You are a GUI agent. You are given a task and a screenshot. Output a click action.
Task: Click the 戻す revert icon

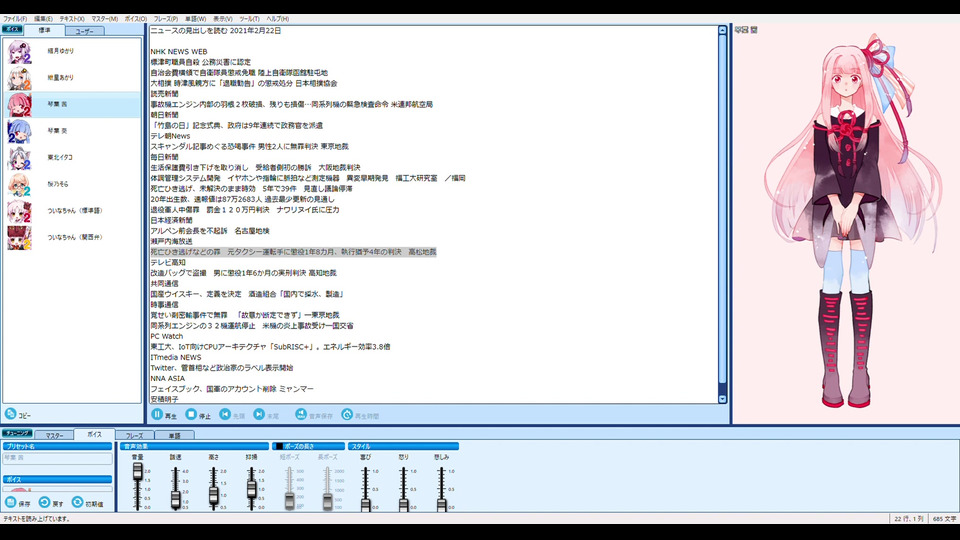click(x=45, y=502)
